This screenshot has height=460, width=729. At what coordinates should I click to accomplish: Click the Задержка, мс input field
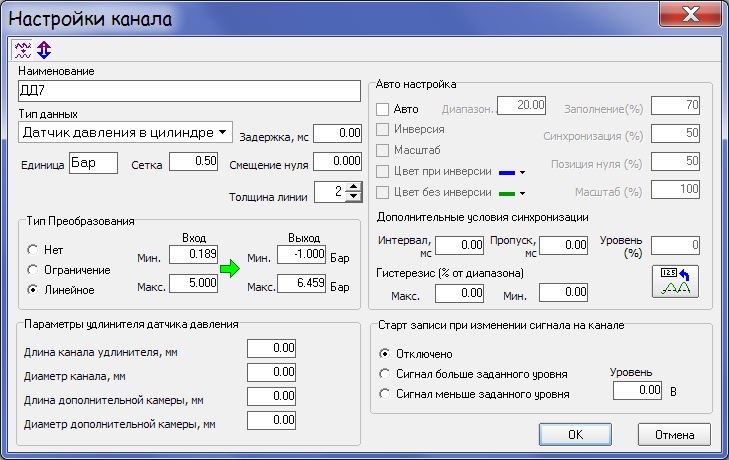338,133
